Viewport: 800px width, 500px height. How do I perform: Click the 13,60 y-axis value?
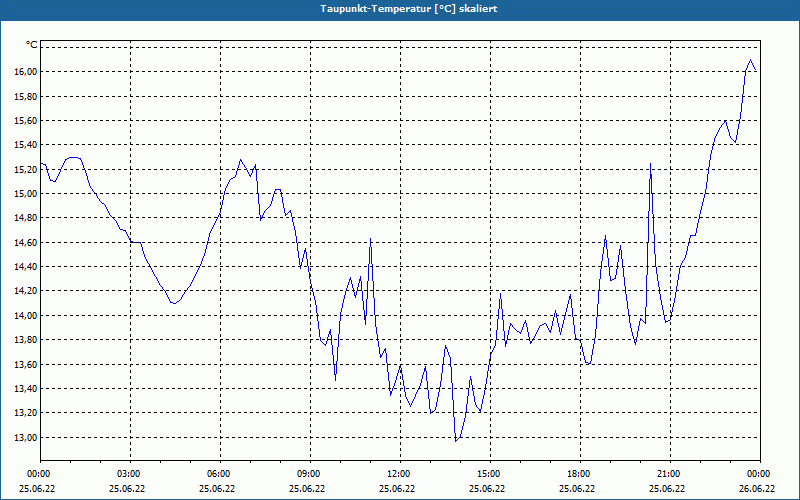pos(28,365)
